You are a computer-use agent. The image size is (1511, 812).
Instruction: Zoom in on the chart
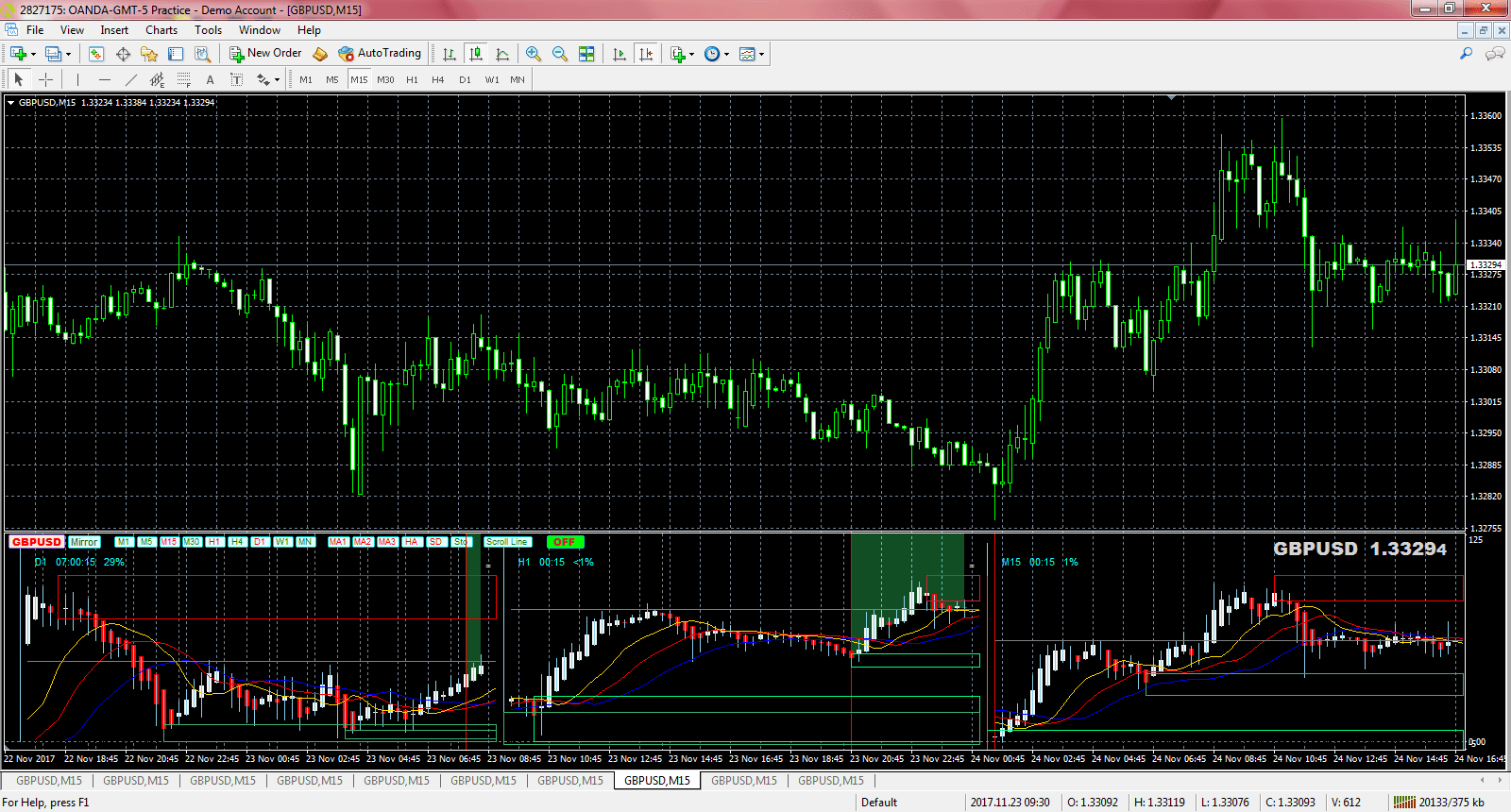pos(534,54)
